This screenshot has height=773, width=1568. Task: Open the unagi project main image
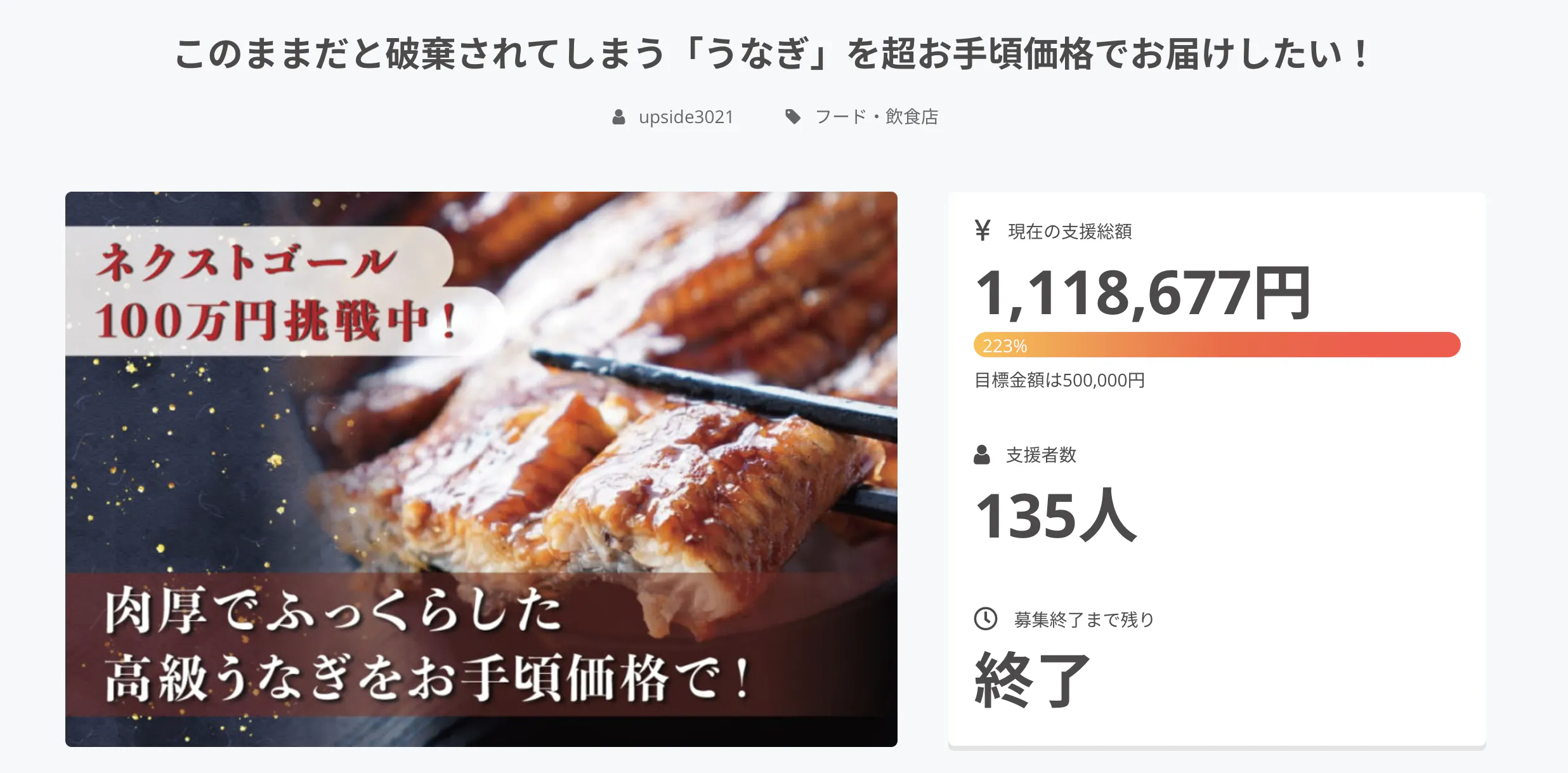(x=481, y=469)
